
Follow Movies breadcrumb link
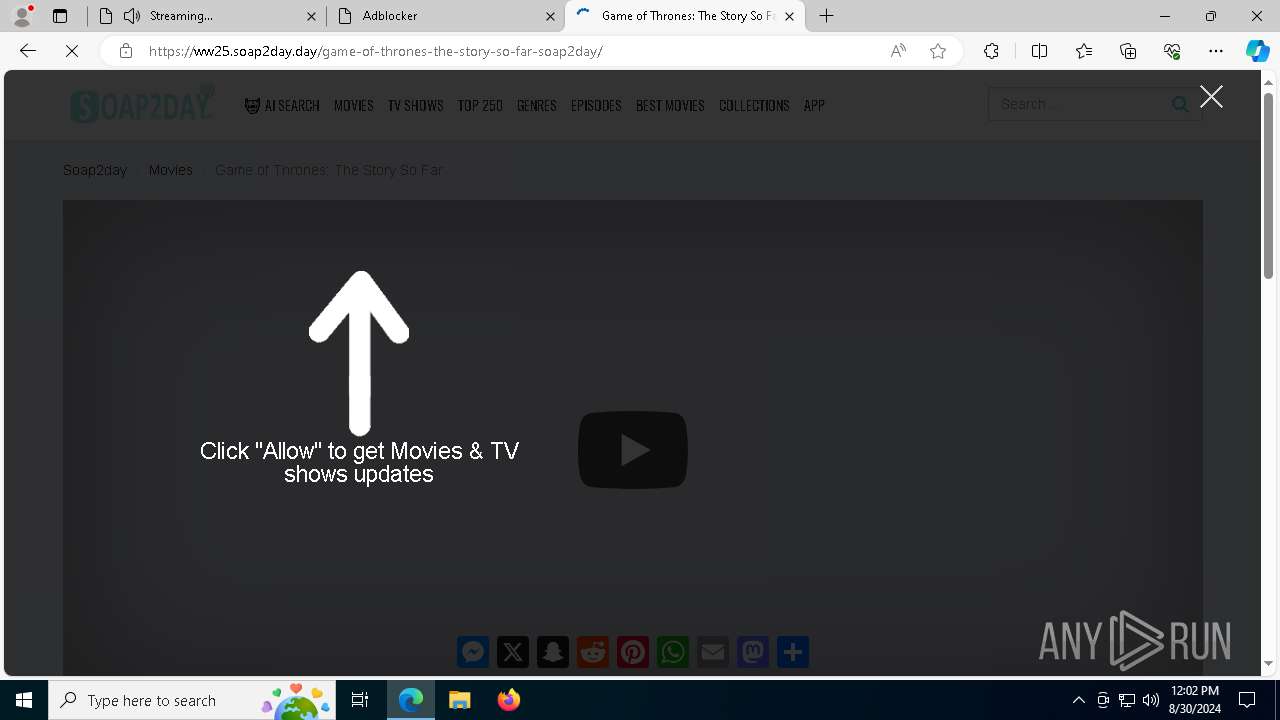171,170
